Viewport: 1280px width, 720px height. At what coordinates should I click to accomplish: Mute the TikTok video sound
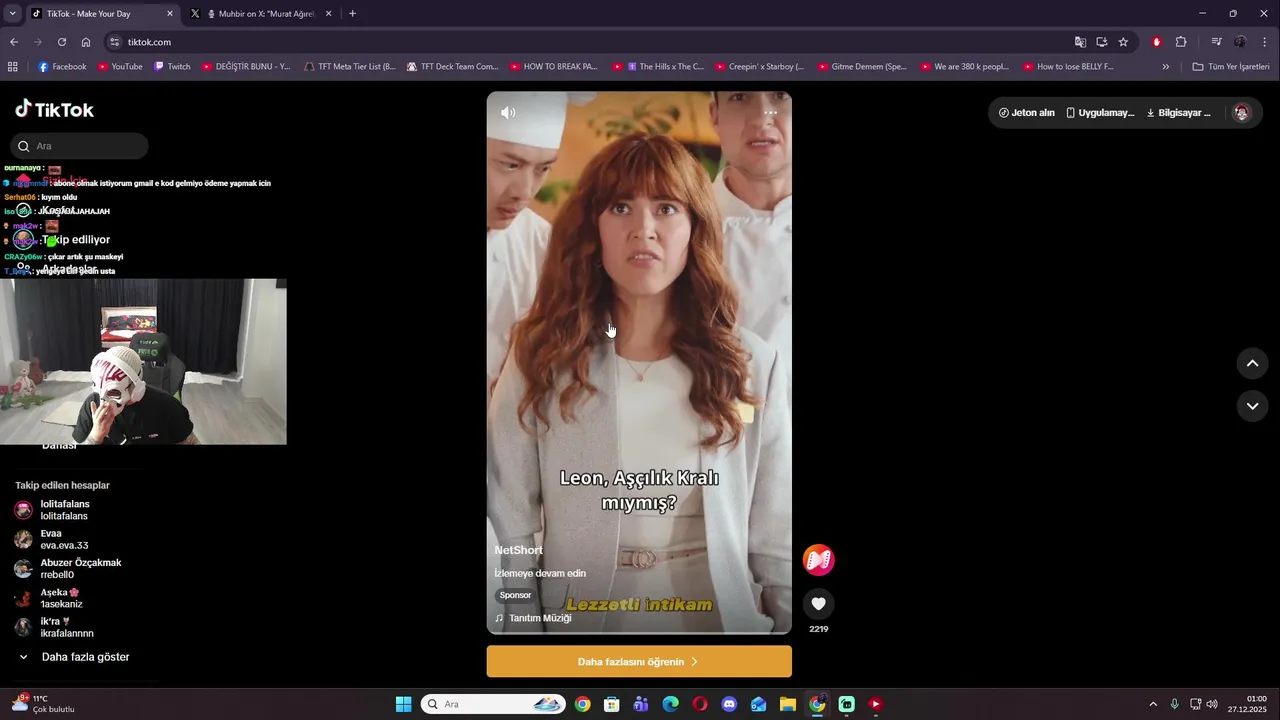pos(508,113)
